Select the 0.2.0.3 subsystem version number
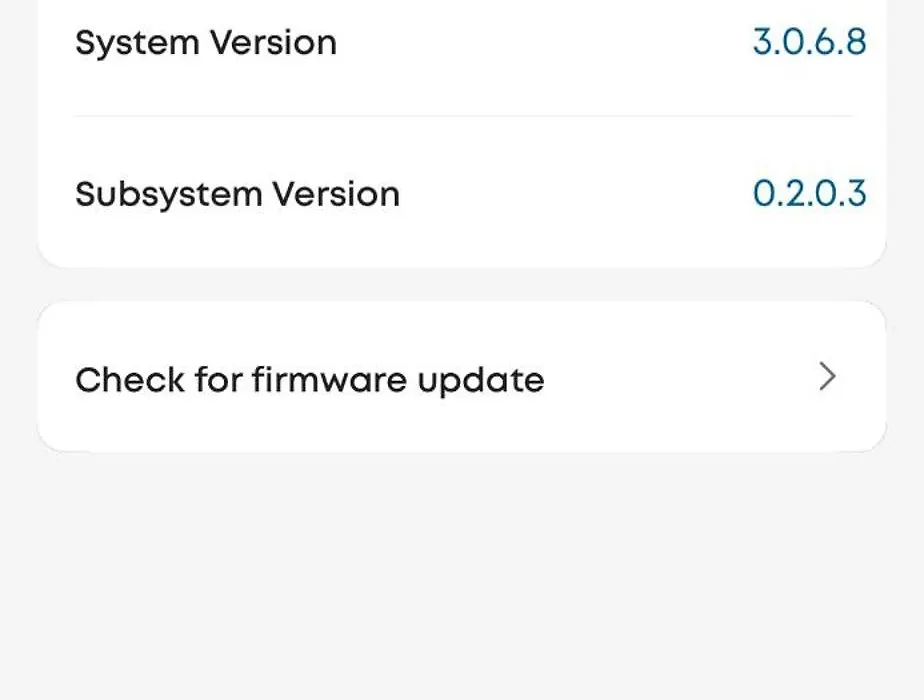924x700 pixels. point(809,193)
